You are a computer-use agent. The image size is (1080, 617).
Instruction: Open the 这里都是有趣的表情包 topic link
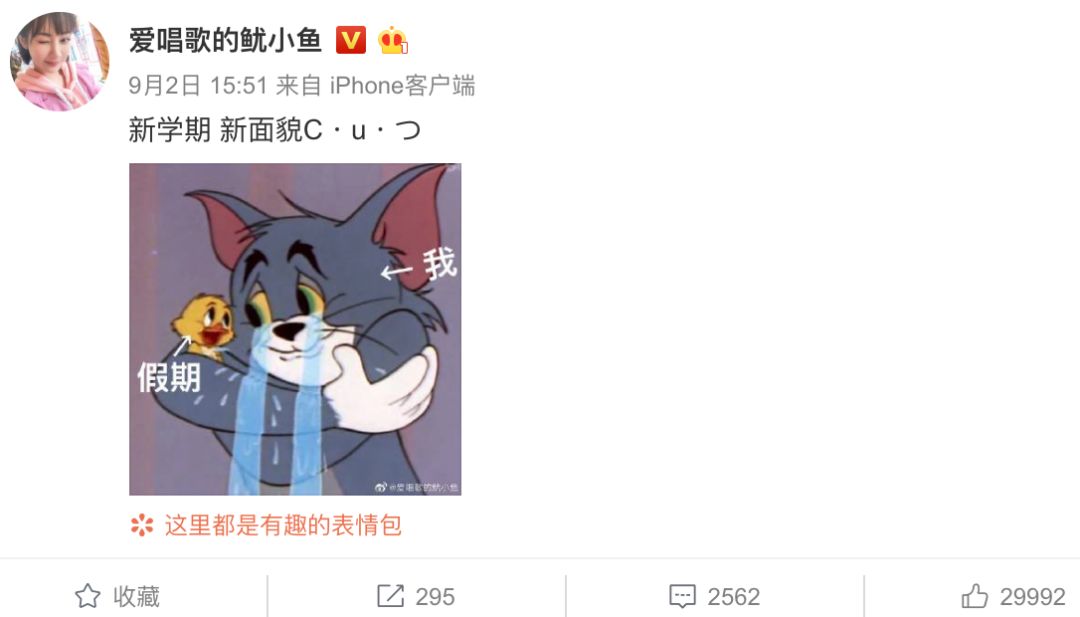pos(283,525)
